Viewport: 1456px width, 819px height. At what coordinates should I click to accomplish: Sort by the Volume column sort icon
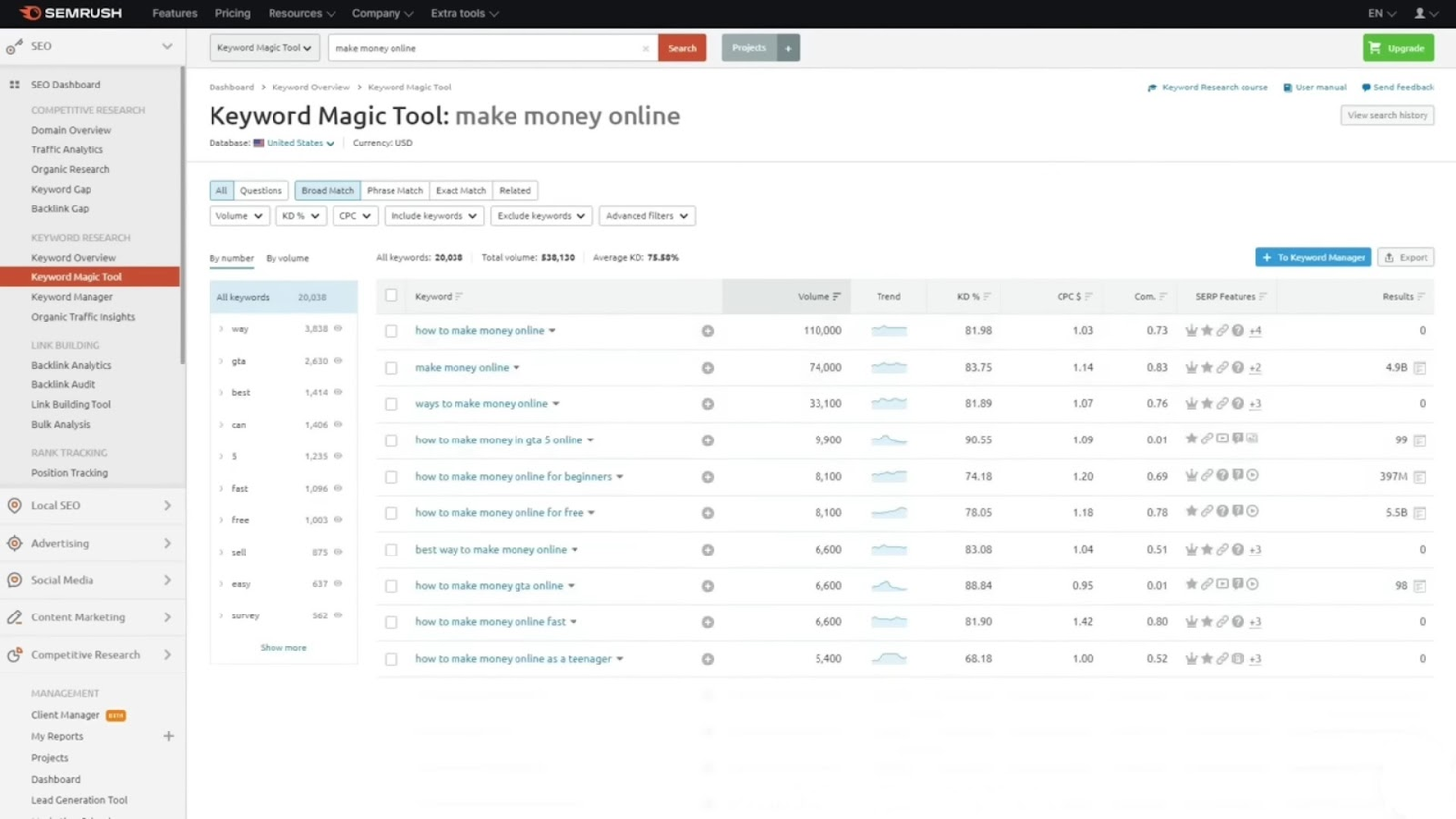click(x=836, y=296)
